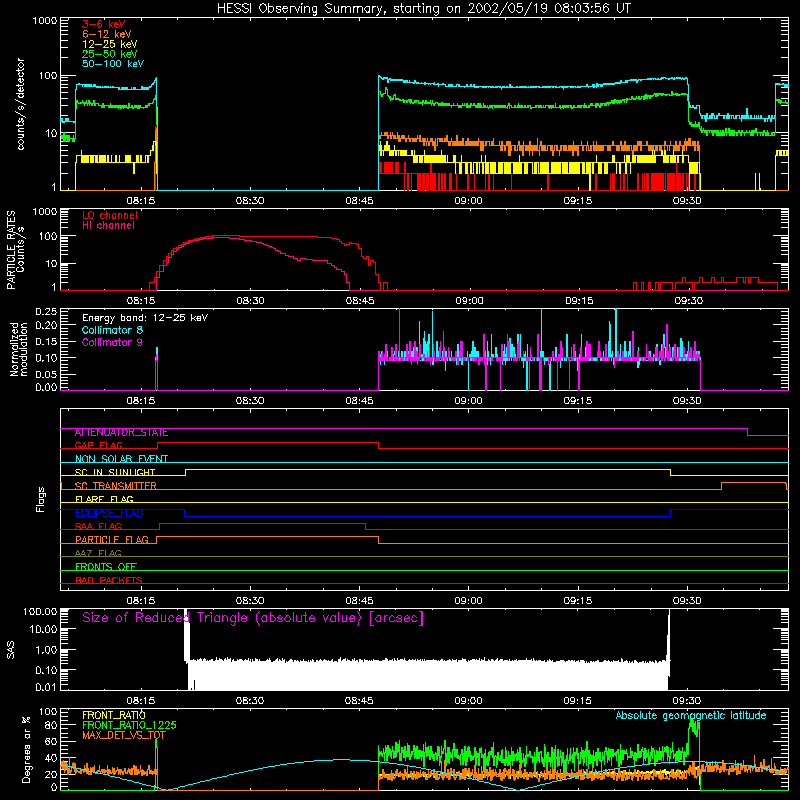
Task: Click the FRONT_RATIO legend label
Action: click(114, 715)
